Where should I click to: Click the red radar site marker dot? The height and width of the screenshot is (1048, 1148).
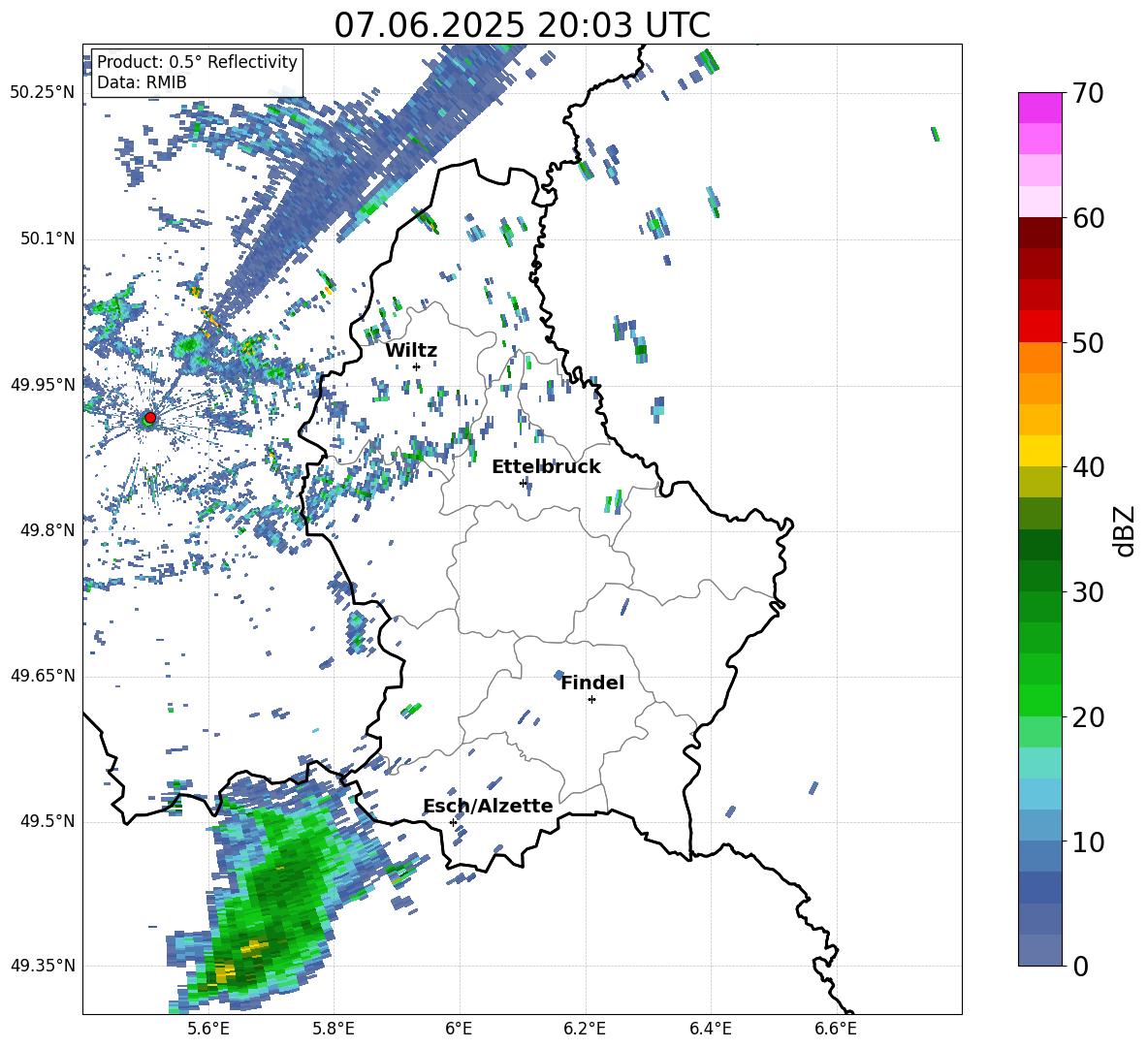(x=150, y=417)
